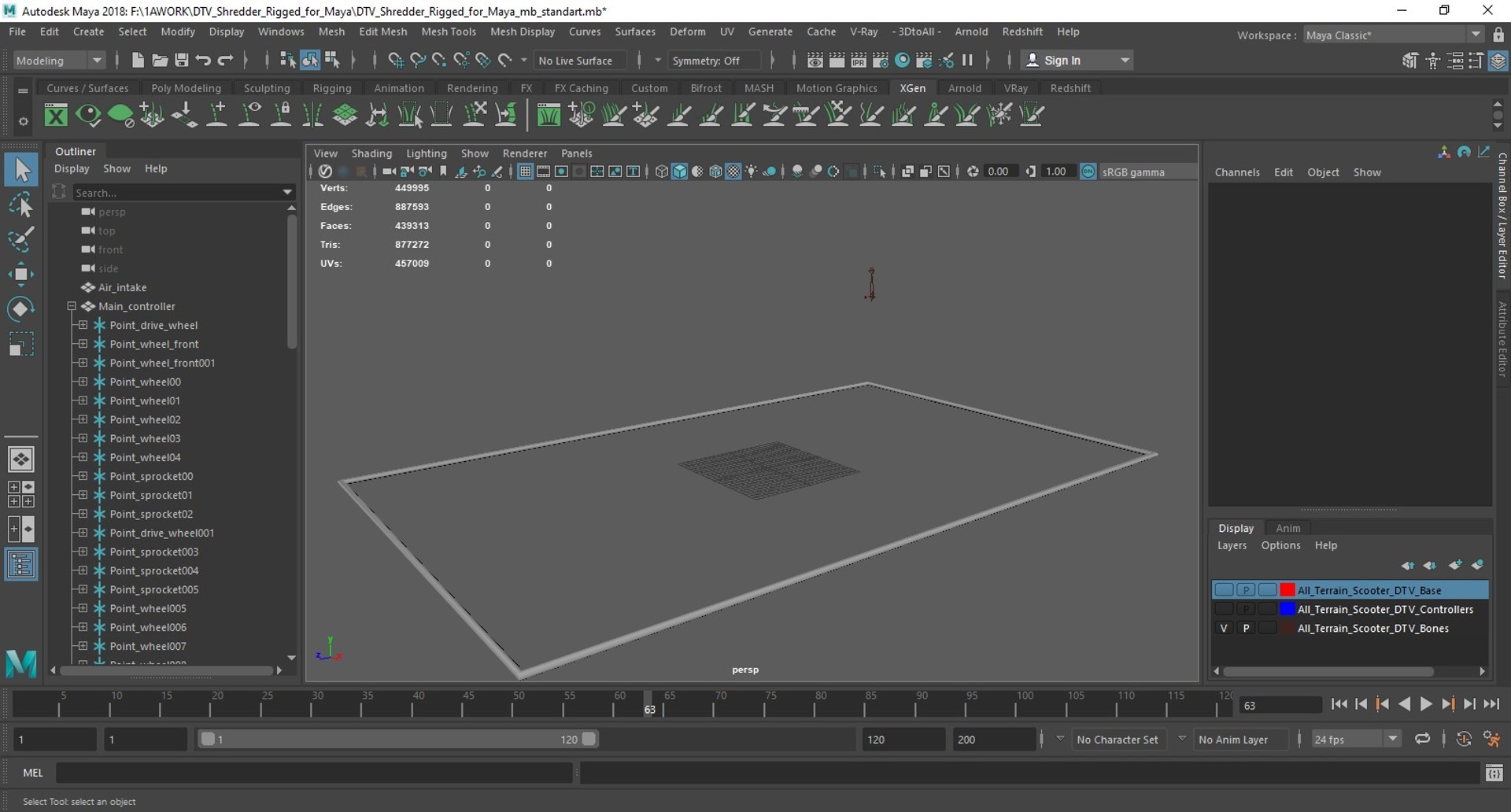1511x812 pixels.
Task: Click play forwards button
Action: coord(1425,704)
